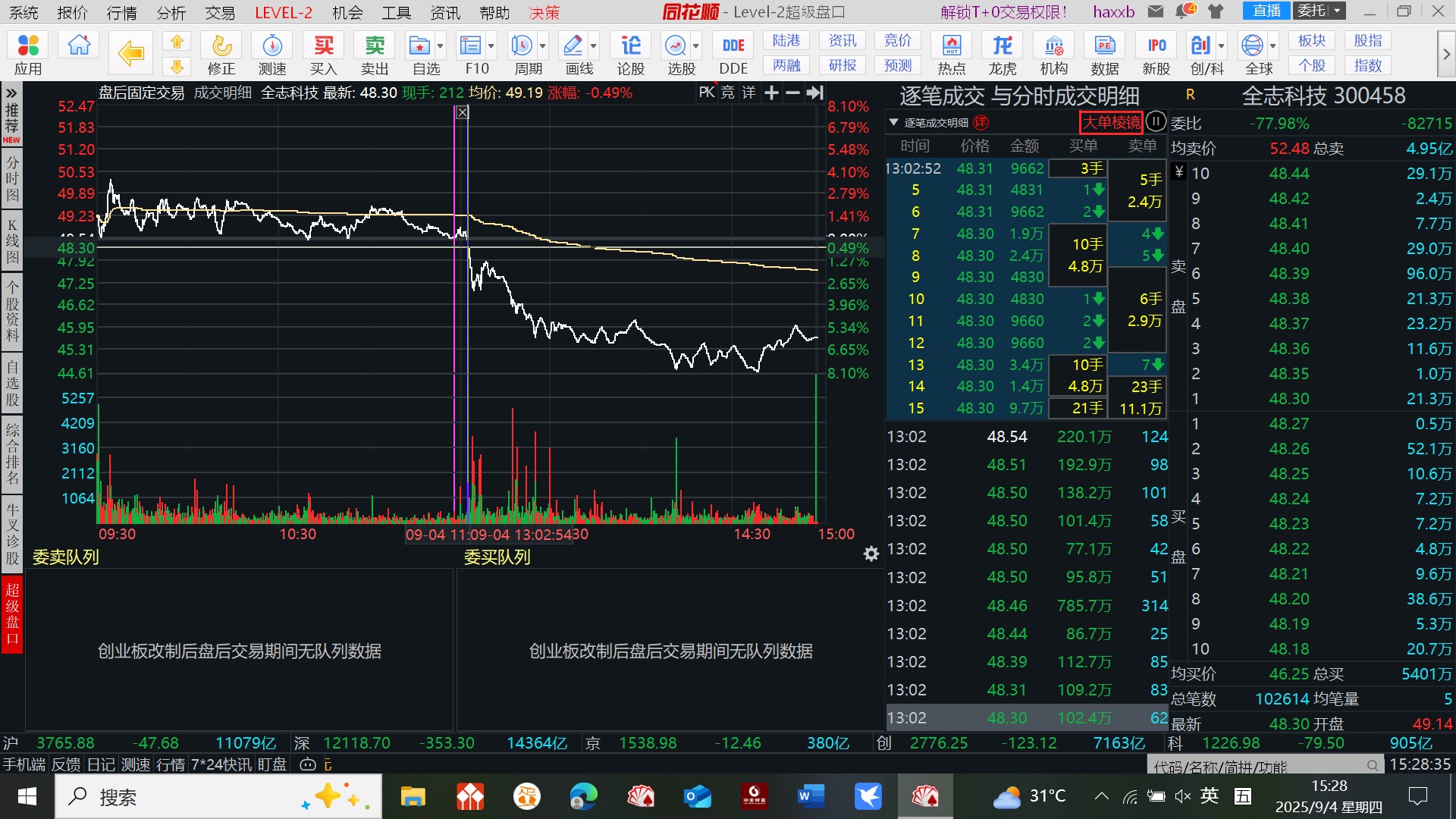Viewport: 1456px width, 819px height.
Task: Open the 全球 global markets icon
Action: click(1252, 46)
